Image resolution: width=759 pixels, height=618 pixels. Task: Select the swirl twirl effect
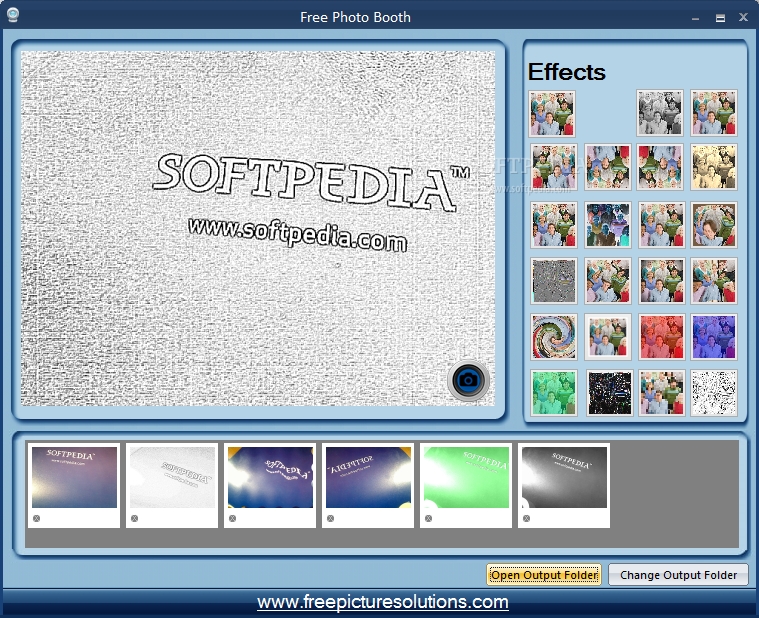[x=554, y=337]
